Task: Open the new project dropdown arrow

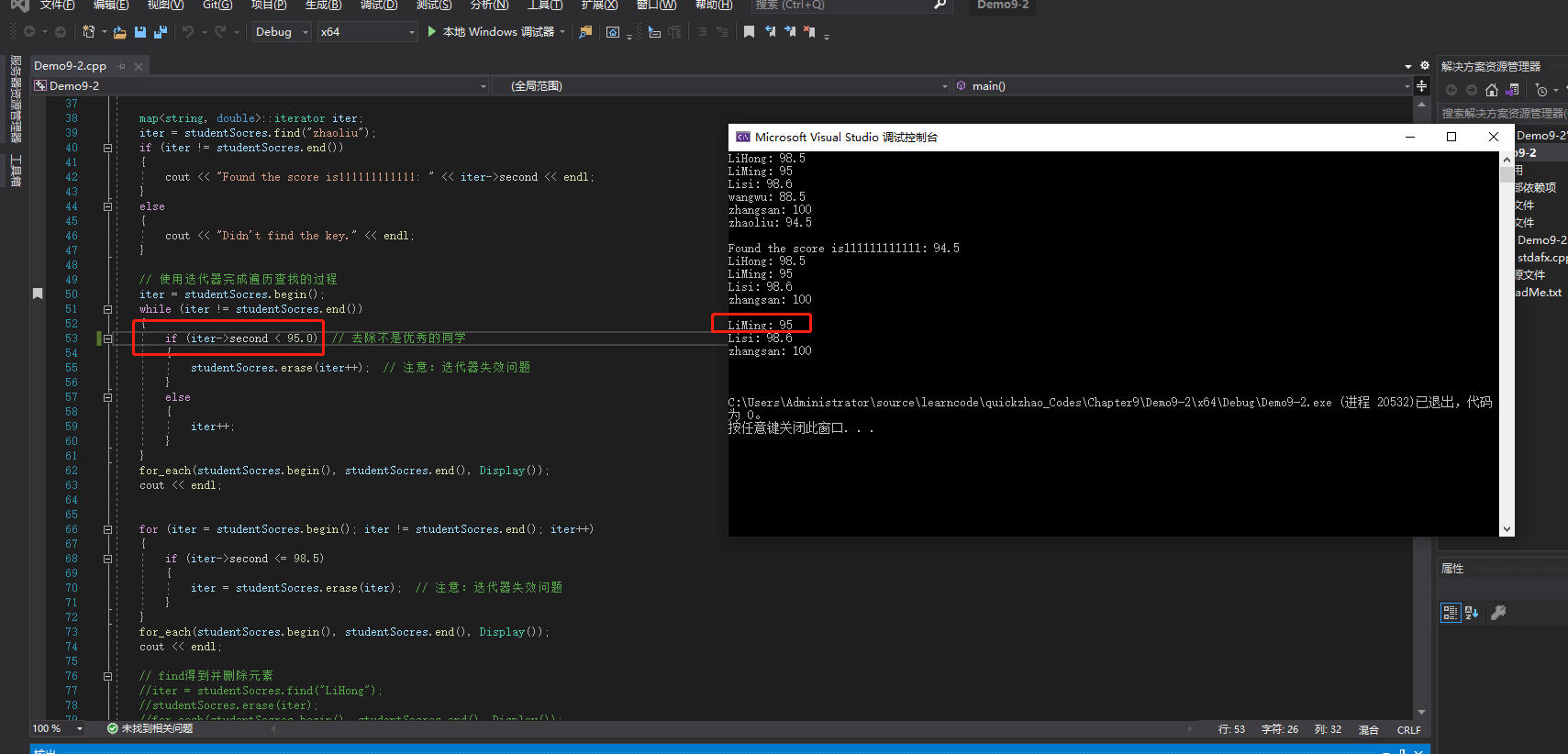Action: coord(104,32)
